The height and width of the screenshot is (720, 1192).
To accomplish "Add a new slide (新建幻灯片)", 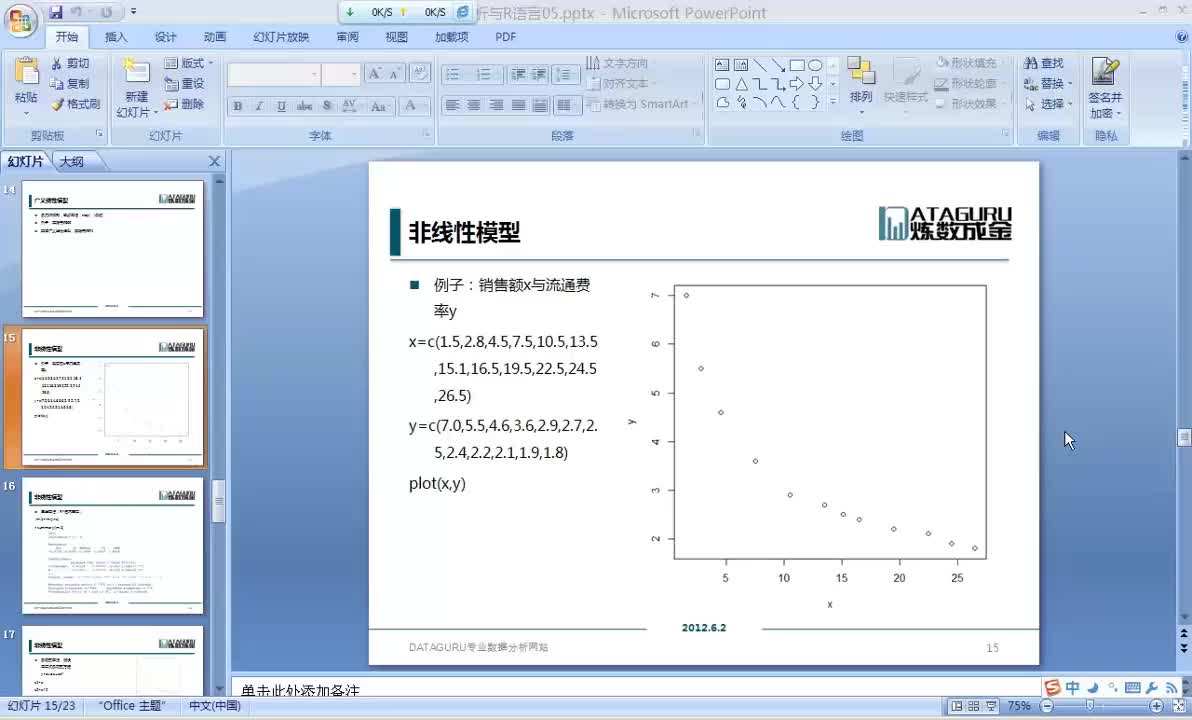I will tap(137, 87).
